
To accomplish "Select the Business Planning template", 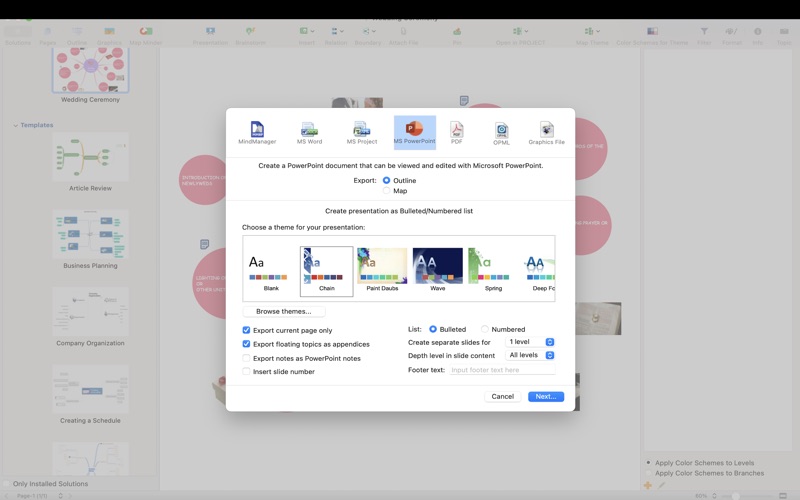I will coord(90,234).
